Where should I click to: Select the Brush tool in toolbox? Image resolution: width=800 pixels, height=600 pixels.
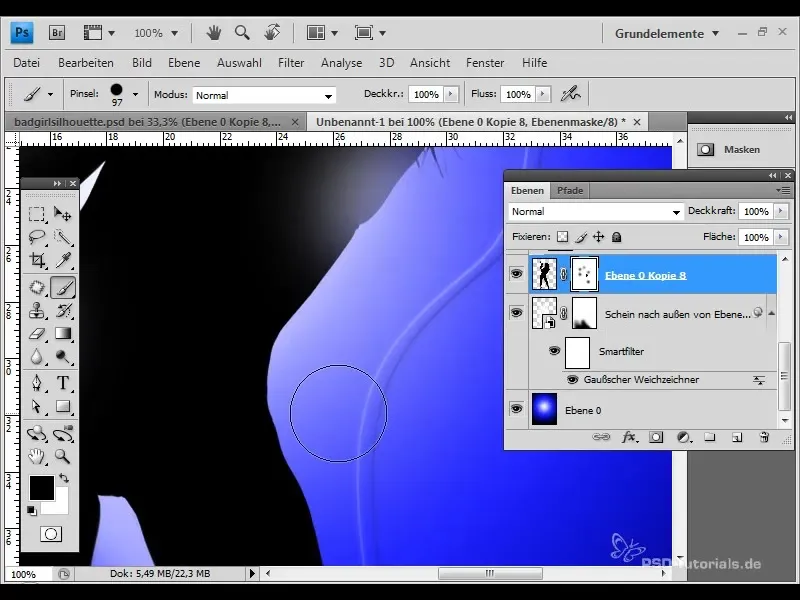[63, 287]
